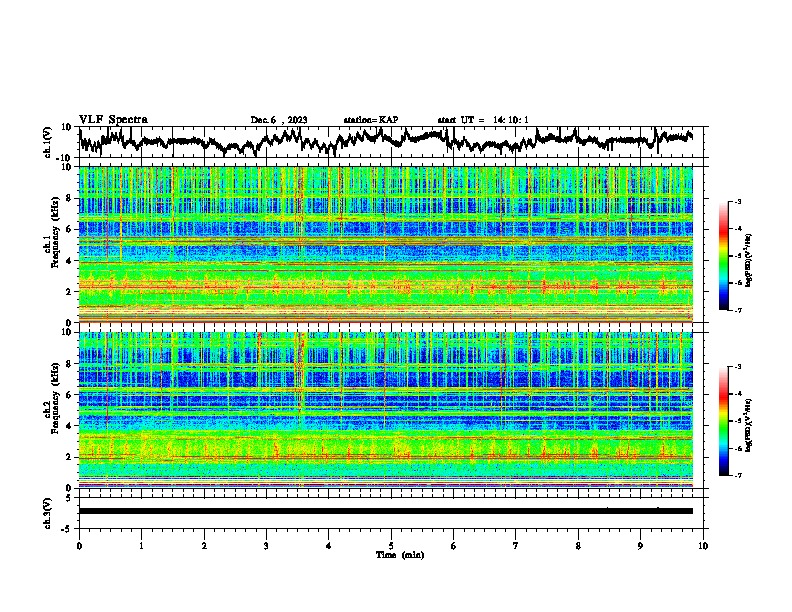Click time-axis tick label 7
The image size is (792, 612).
tap(516, 546)
